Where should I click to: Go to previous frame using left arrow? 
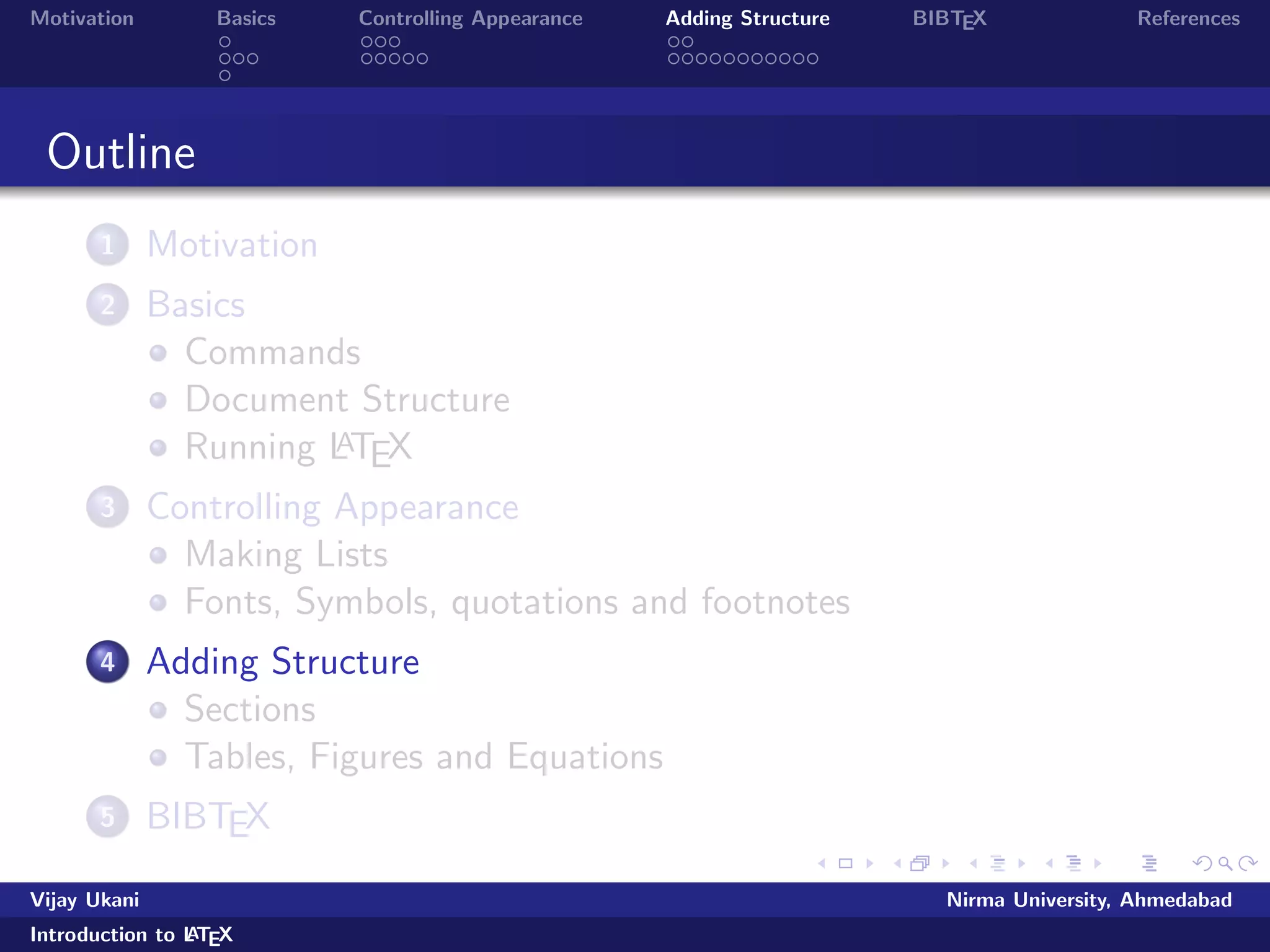click(897, 863)
